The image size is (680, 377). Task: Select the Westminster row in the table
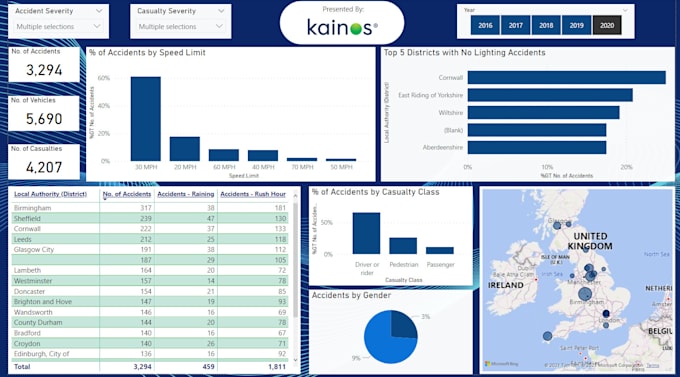tap(150, 281)
